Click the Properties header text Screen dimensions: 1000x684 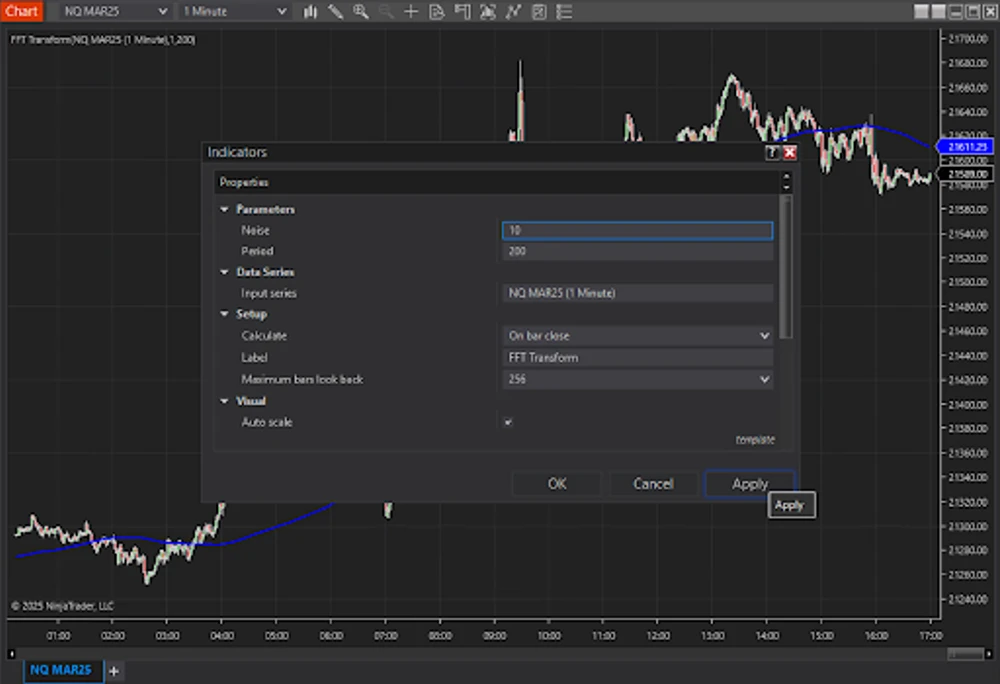(244, 182)
